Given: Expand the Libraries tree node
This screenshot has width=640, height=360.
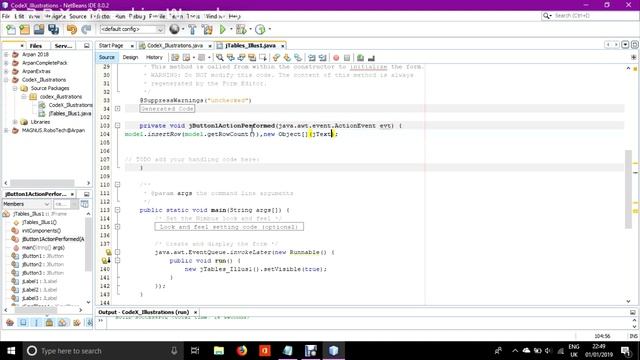Looking at the screenshot, I should [15, 122].
